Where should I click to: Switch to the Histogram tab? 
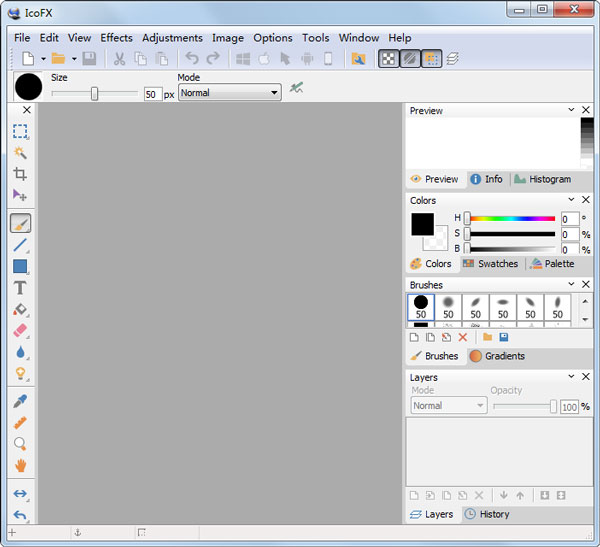coord(542,179)
